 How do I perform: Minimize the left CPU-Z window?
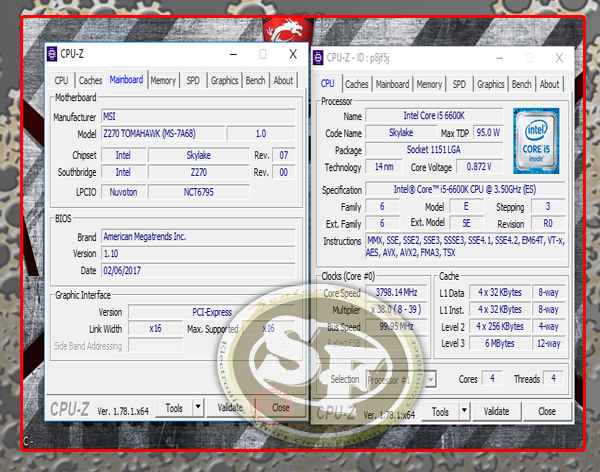pyautogui.click(x=233, y=54)
